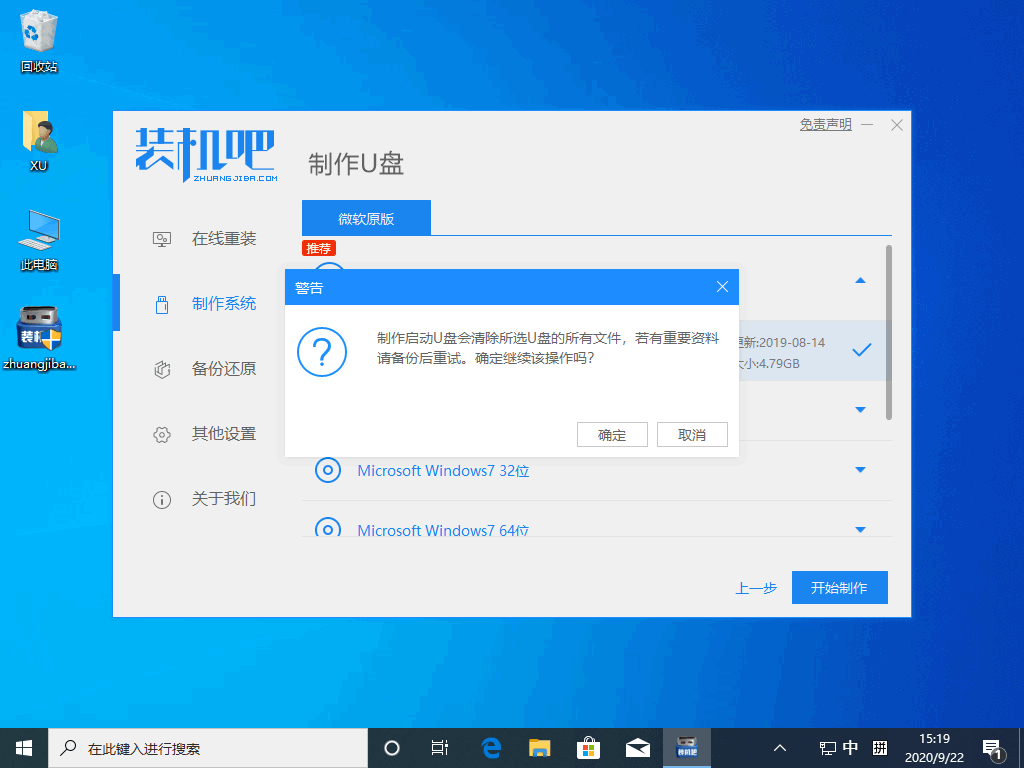Dismiss the warning via 取消
The height and width of the screenshot is (768, 1024).
[692, 434]
